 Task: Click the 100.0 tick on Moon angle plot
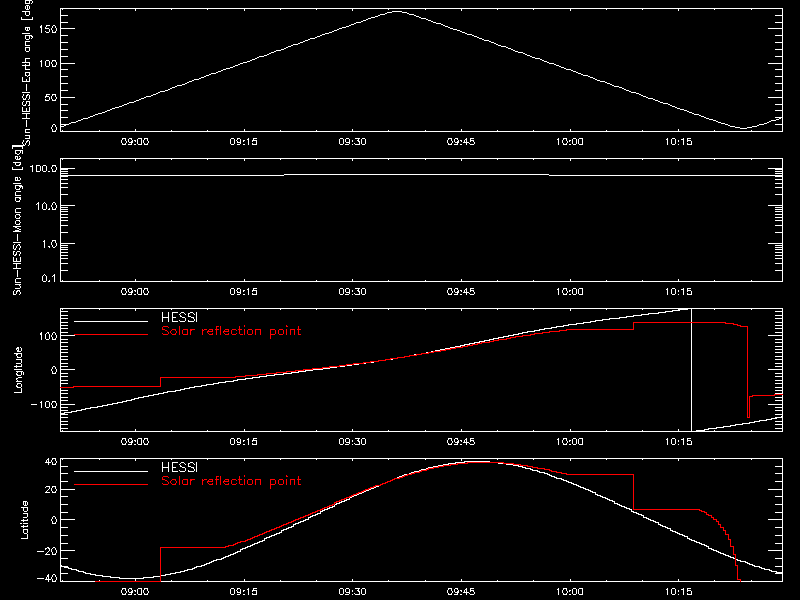[x=43, y=169]
